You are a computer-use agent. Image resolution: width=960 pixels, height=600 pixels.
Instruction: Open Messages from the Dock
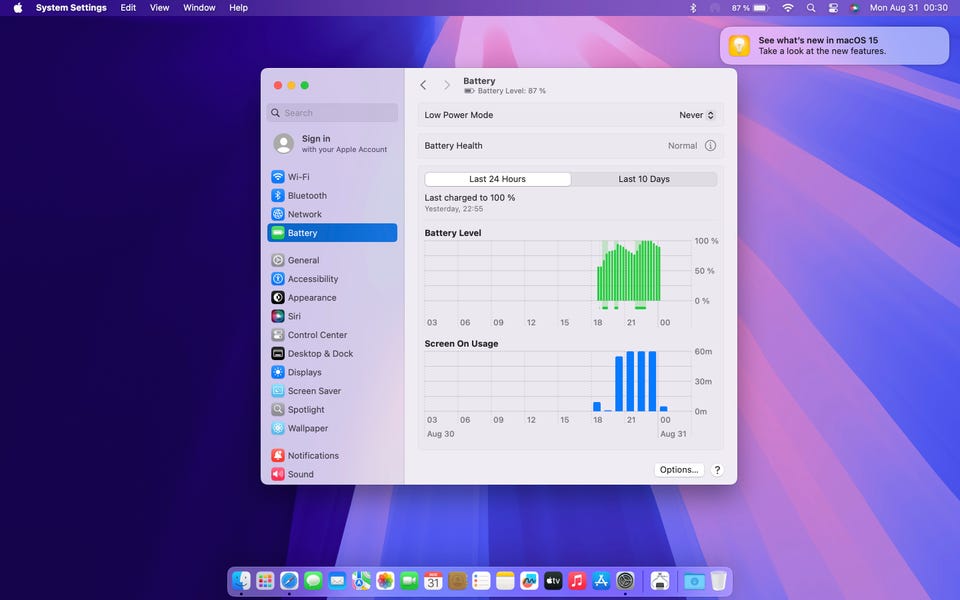pyautogui.click(x=313, y=580)
